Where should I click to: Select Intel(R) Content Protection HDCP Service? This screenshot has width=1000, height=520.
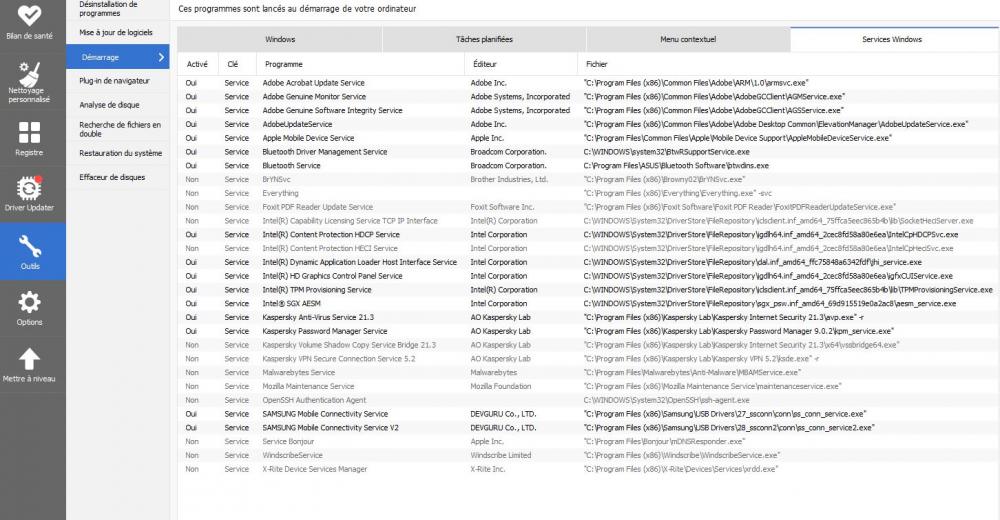[589, 235]
